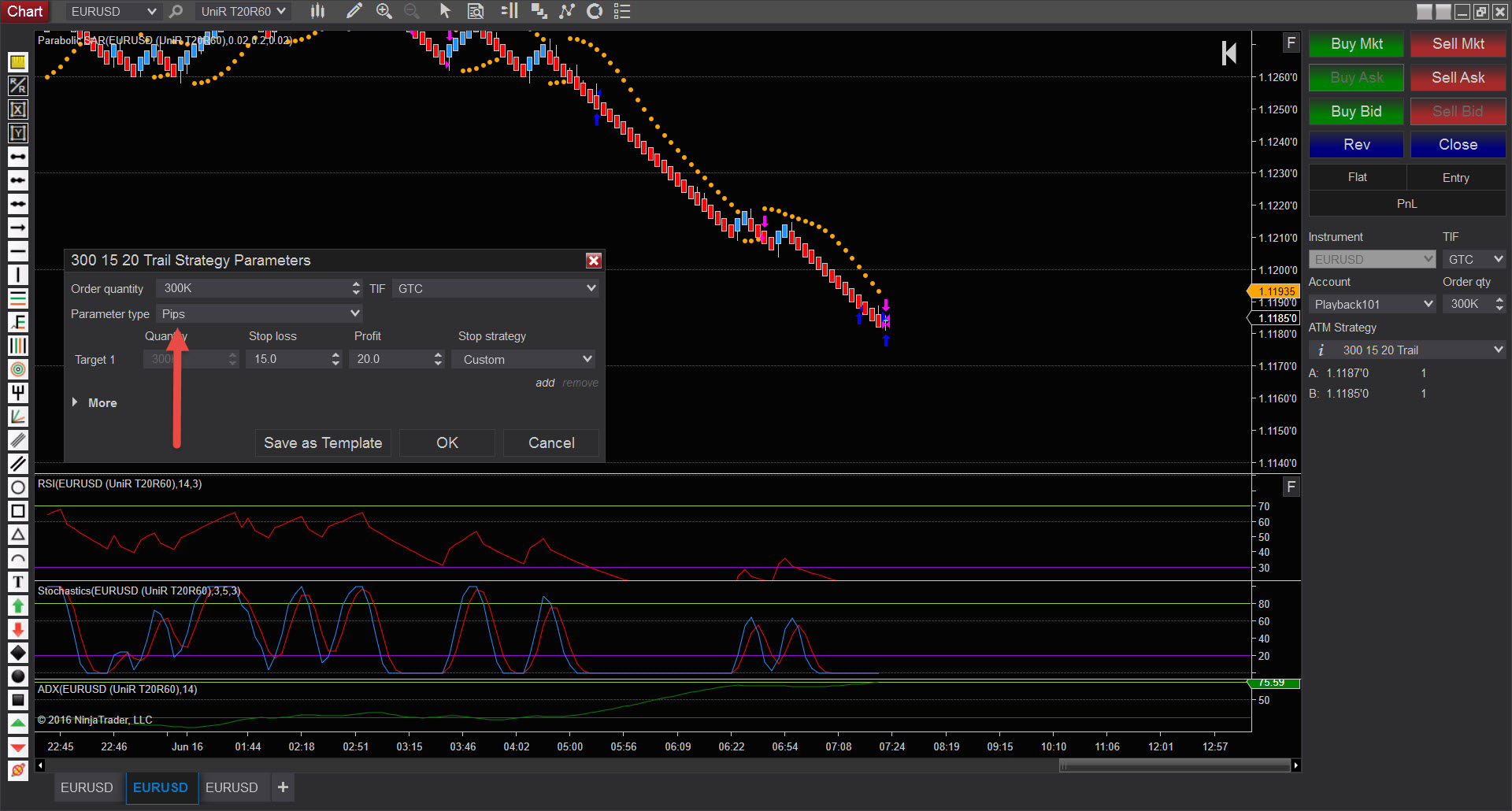Select the Risk-Reward drawing tool
Viewport: 1512px width, 811px height.
pyautogui.click(x=17, y=86)
